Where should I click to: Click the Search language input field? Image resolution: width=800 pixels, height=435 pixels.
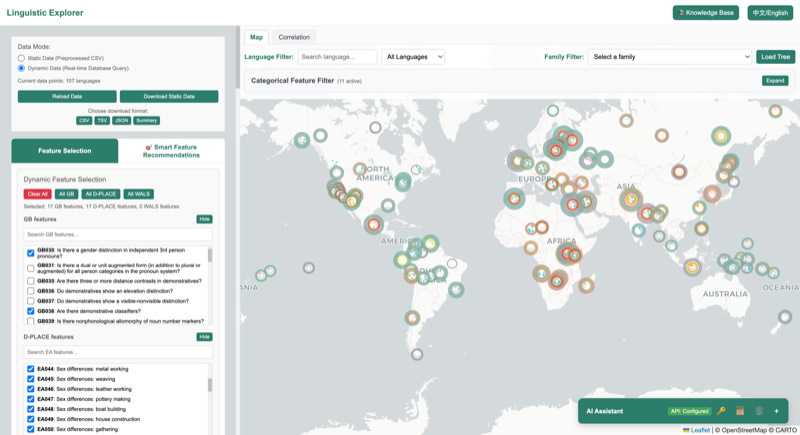pyautogui.click(x=337, y=57)
